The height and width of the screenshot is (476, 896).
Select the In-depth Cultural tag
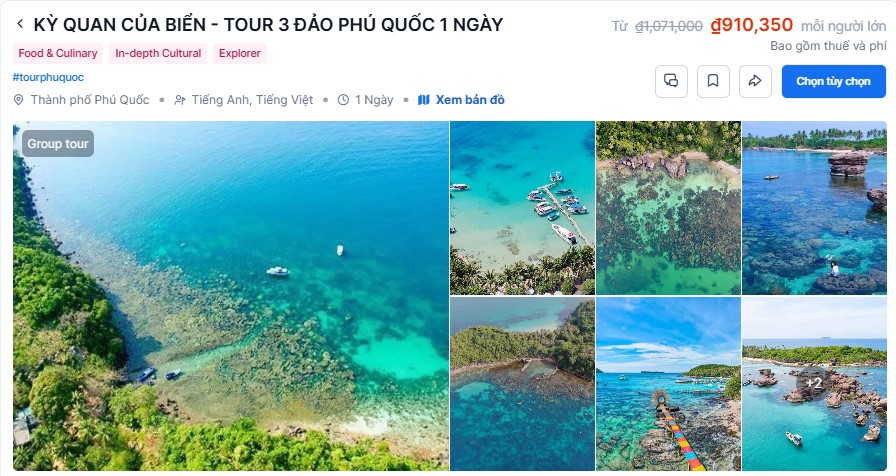[158, 53]
